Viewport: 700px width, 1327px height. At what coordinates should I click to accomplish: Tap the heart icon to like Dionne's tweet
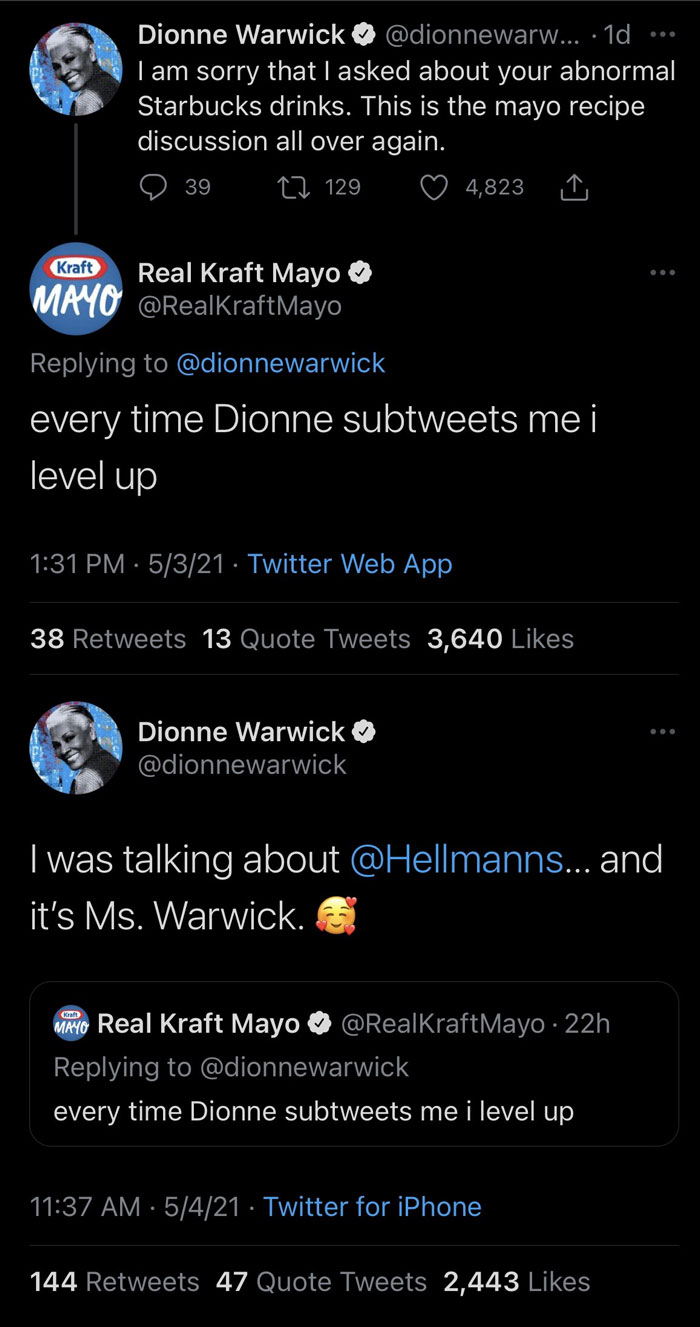434,187
